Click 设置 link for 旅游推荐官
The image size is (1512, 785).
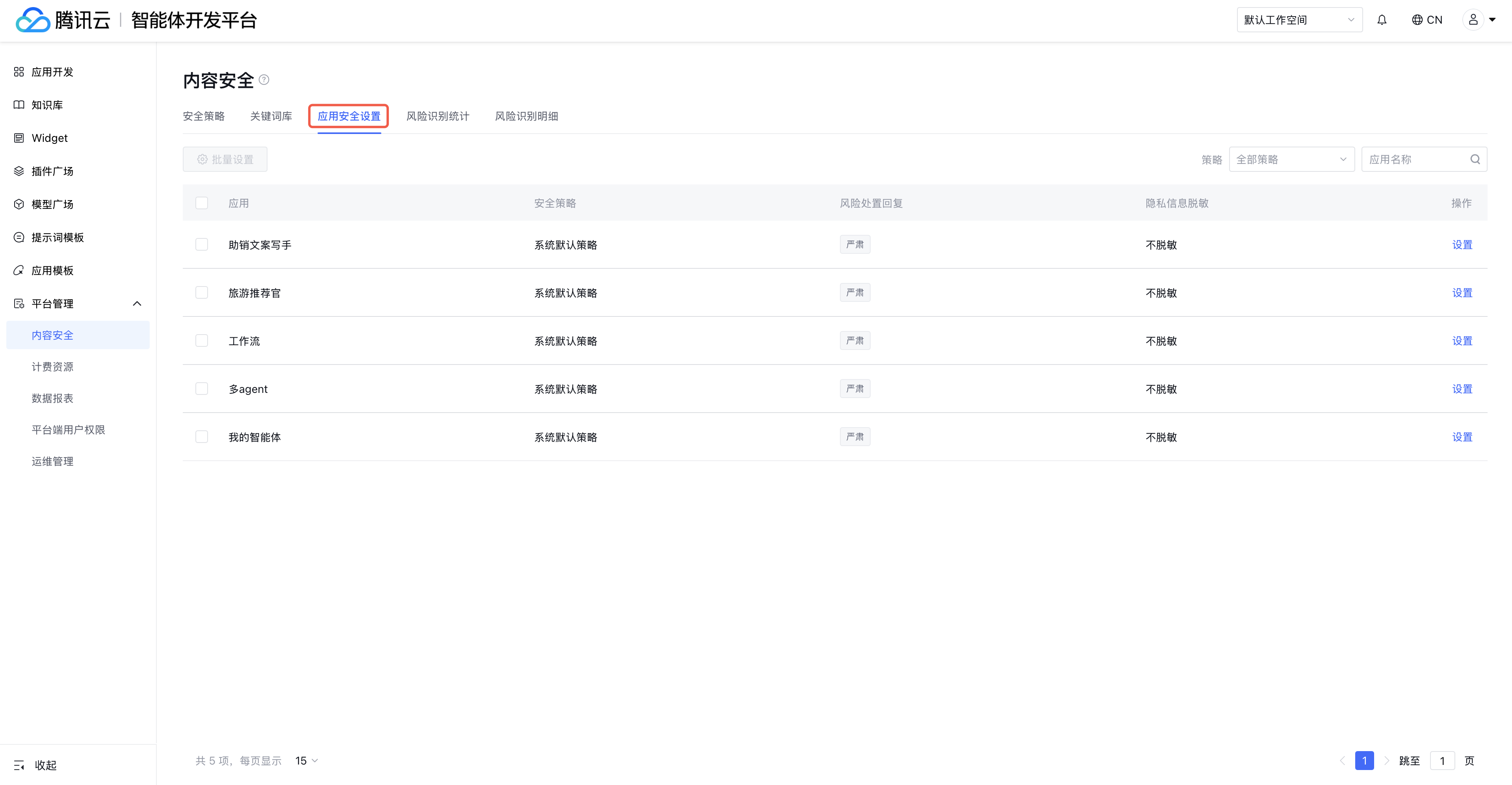pos(1462,293)
